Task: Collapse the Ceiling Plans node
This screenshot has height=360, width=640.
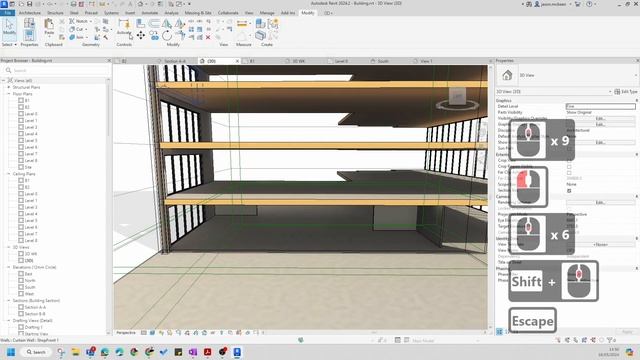Action: (x=9, y=173)
